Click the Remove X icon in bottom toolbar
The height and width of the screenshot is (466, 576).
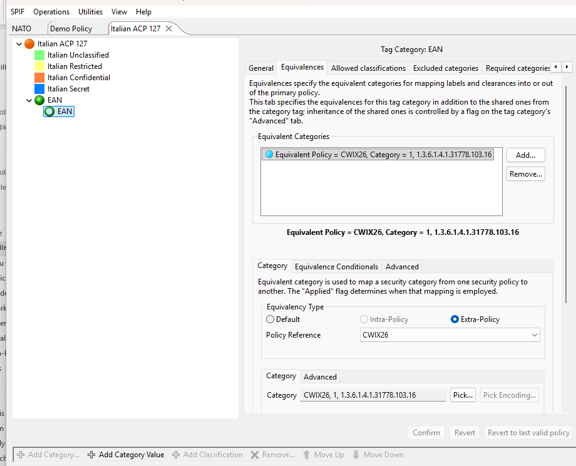[x=255, y=455]
